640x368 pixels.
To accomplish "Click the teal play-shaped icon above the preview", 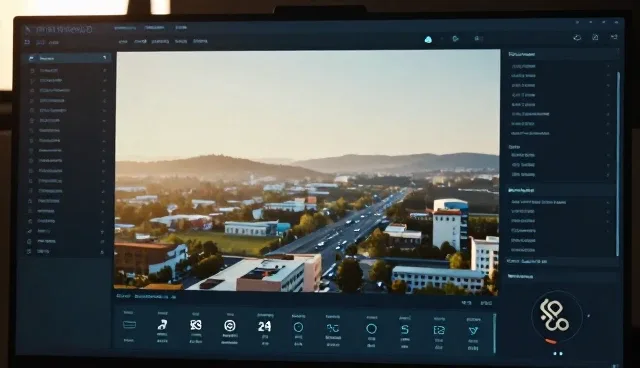I will tap(456, 39).
